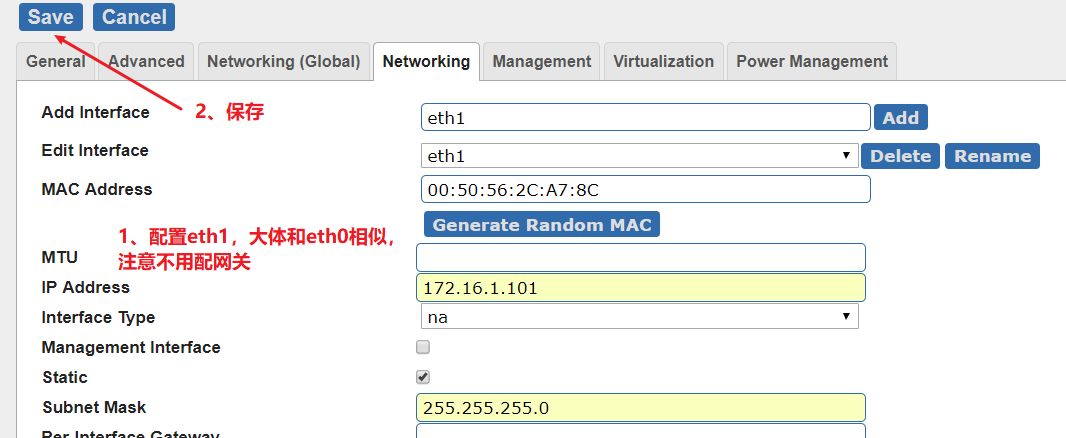
Task: Go to Power Management tab
Action: pos(812,61)
